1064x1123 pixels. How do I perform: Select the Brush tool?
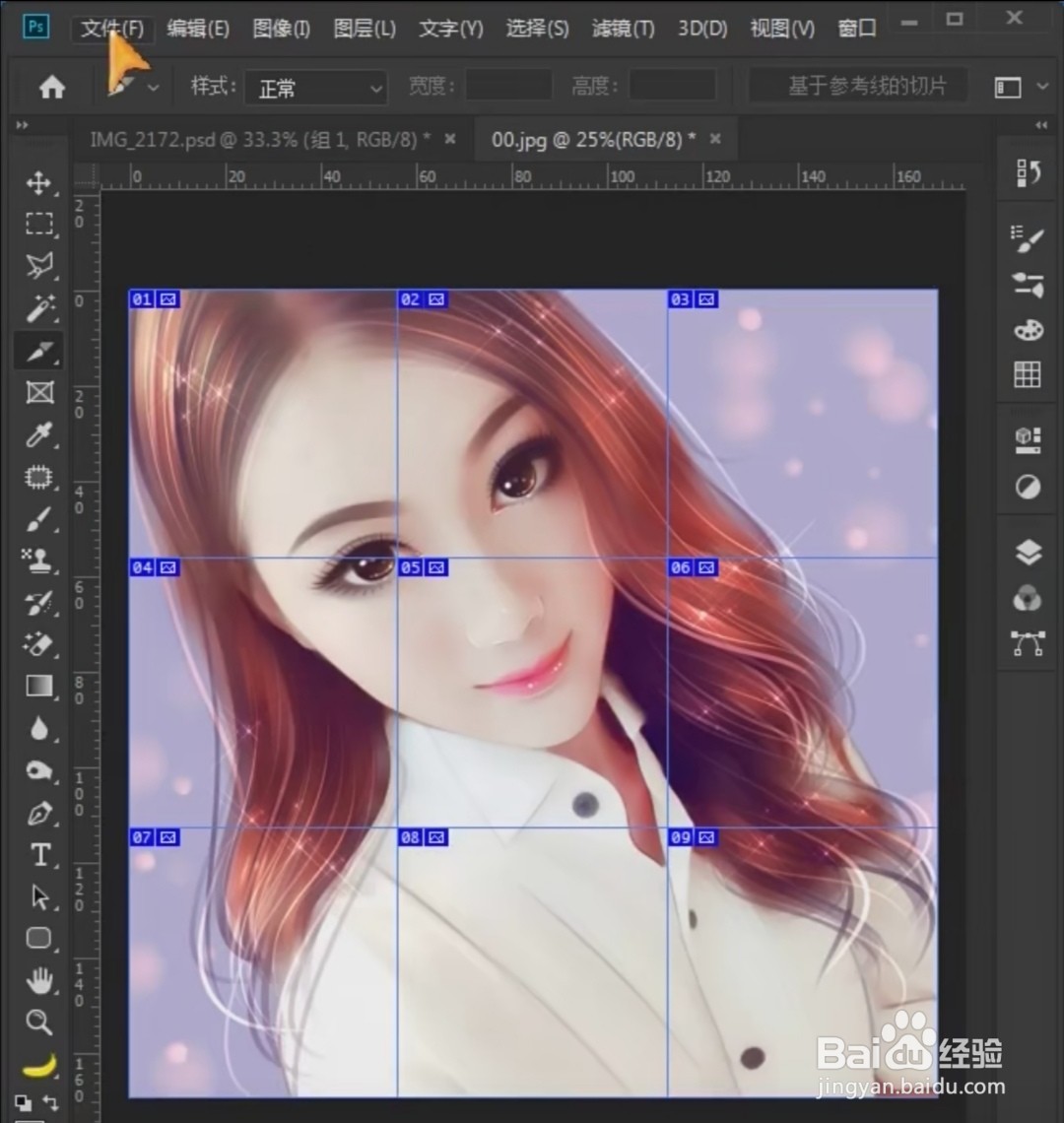(x=38, y=519)
